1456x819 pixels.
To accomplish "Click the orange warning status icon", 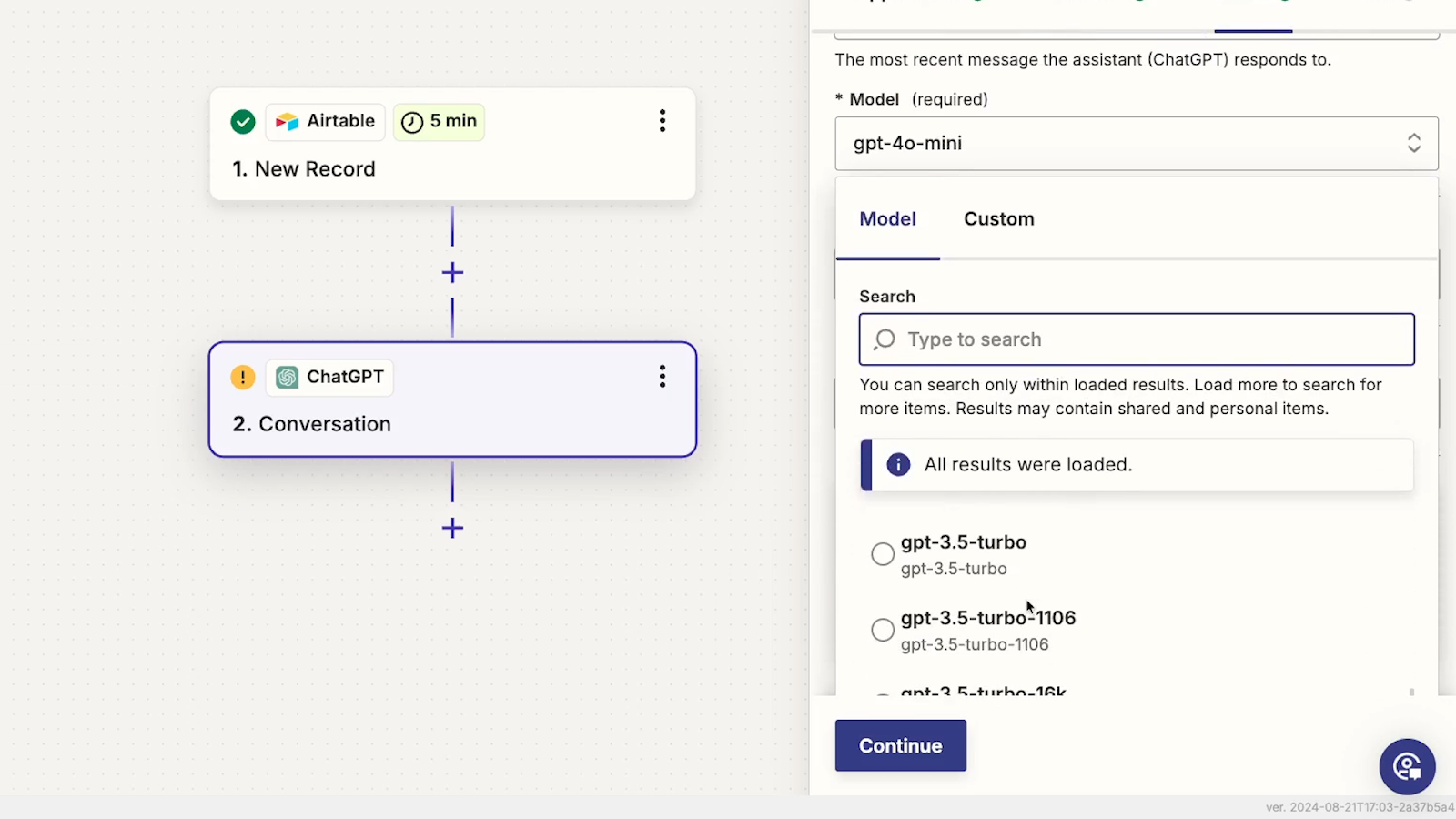I will point(243,377).
